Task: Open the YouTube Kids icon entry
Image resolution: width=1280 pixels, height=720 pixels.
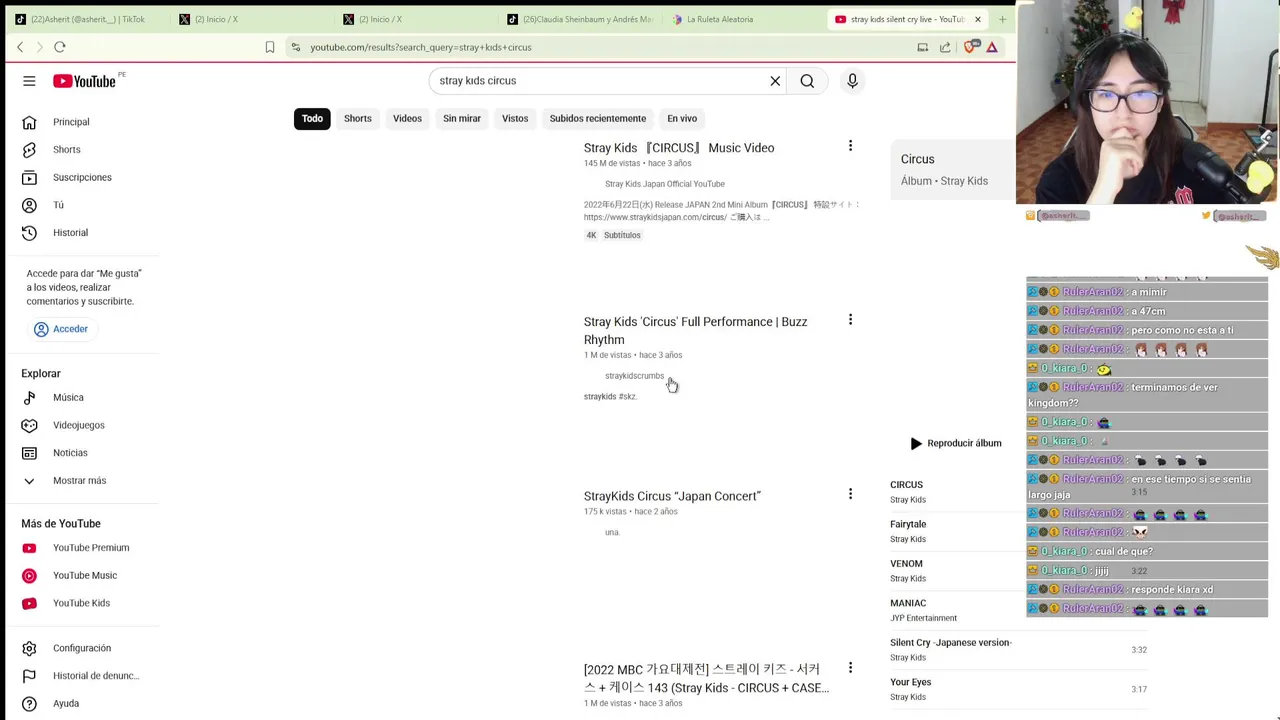Action: [x=29, y=603]
